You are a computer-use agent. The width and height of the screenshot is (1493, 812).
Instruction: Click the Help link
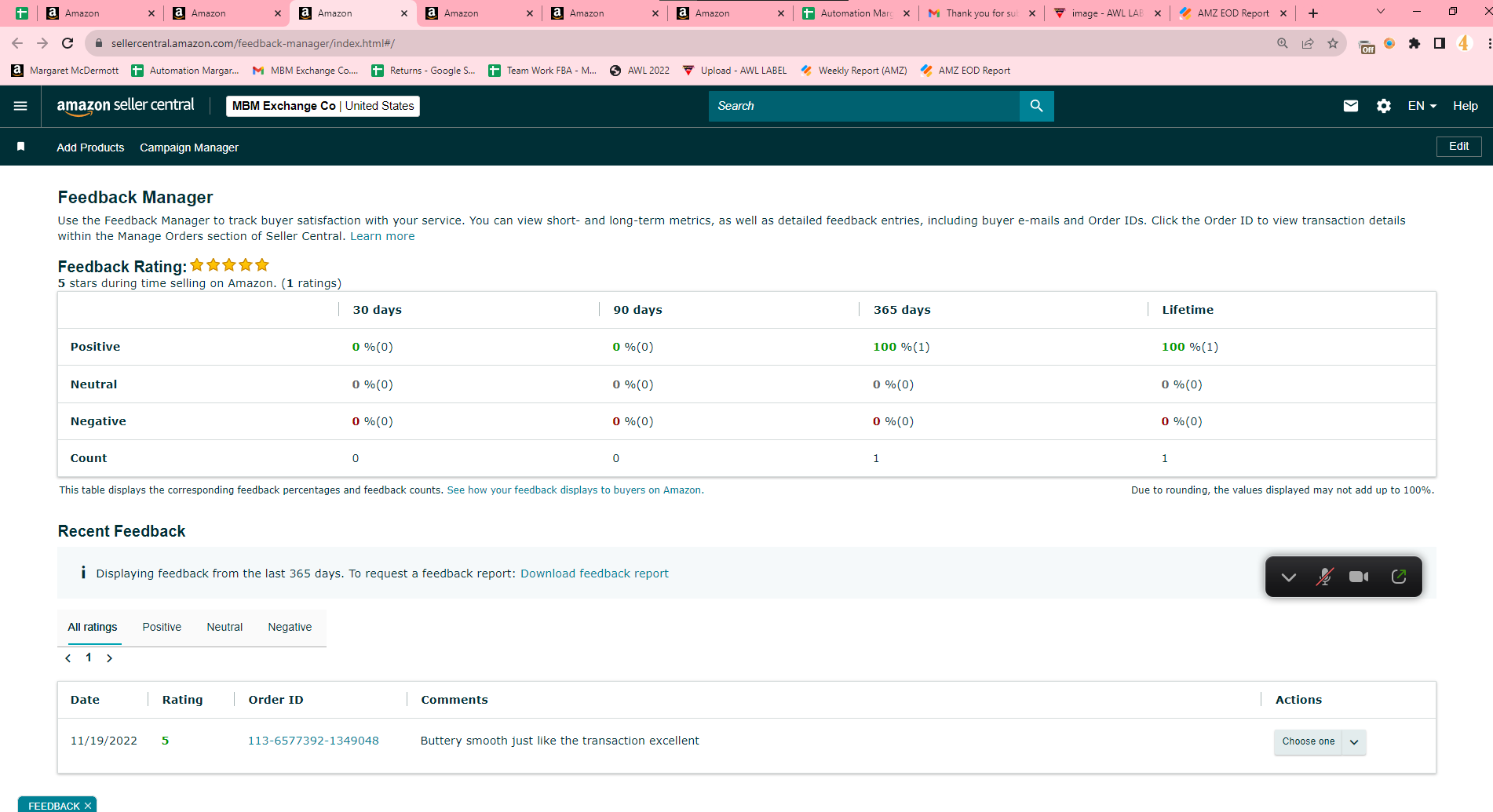pos(1465,106)
